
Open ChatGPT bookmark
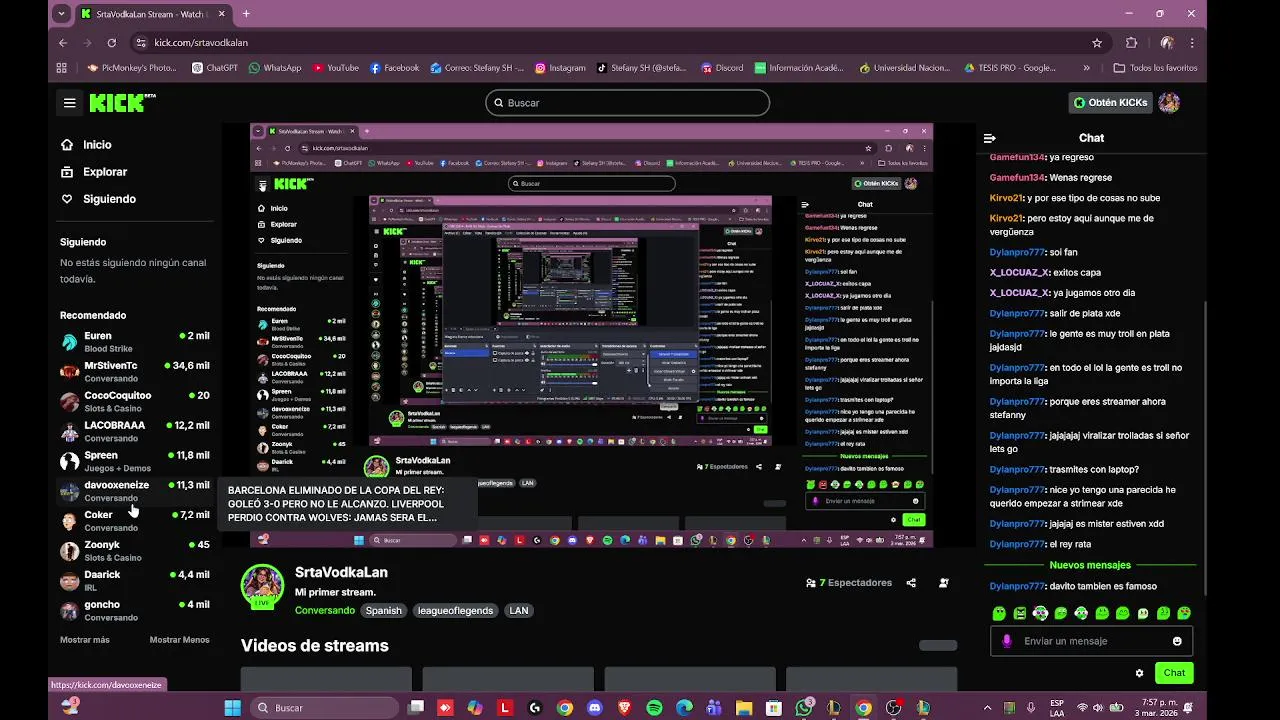[214, 68]
